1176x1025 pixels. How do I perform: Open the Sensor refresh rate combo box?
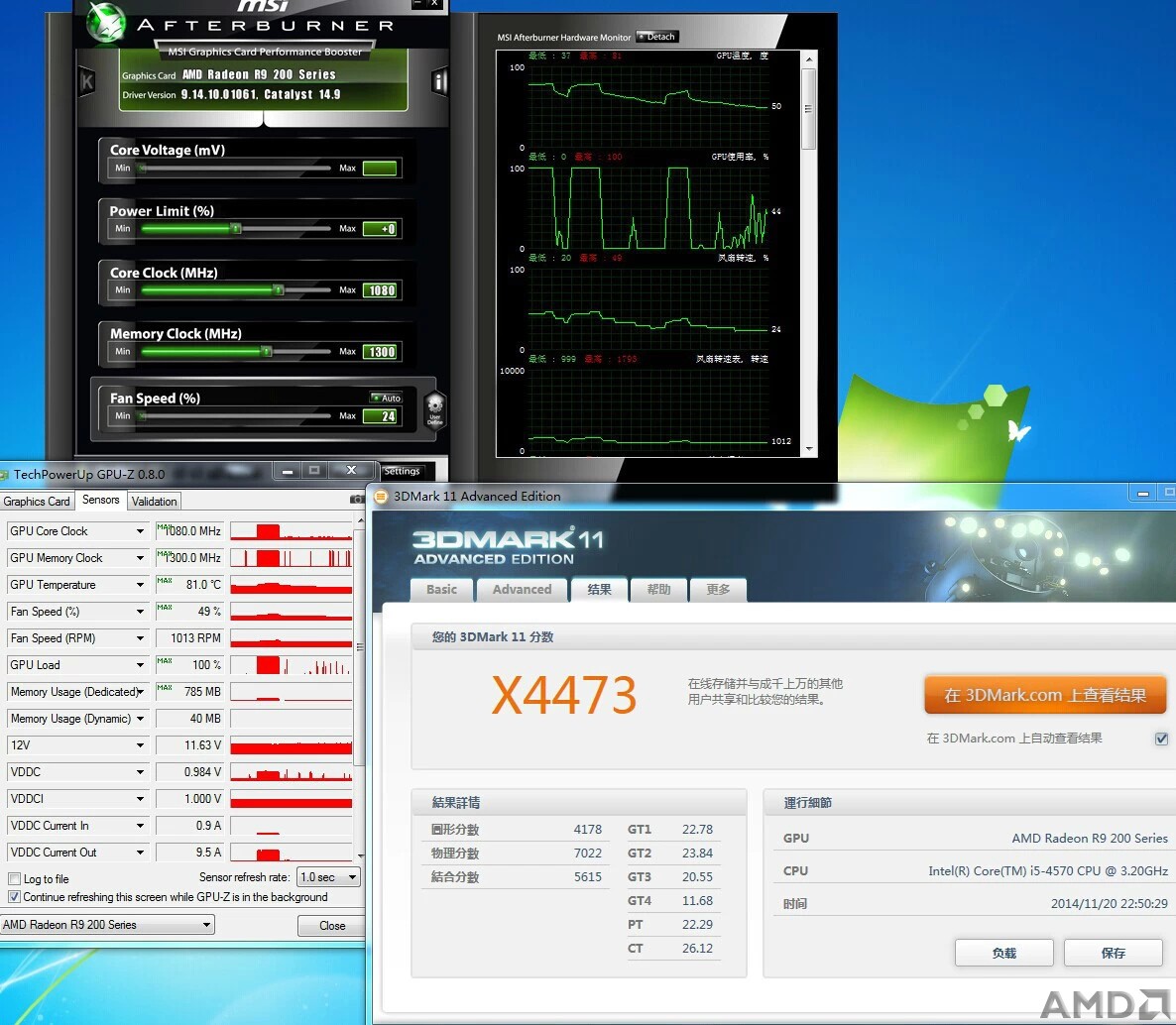[328, 877]
